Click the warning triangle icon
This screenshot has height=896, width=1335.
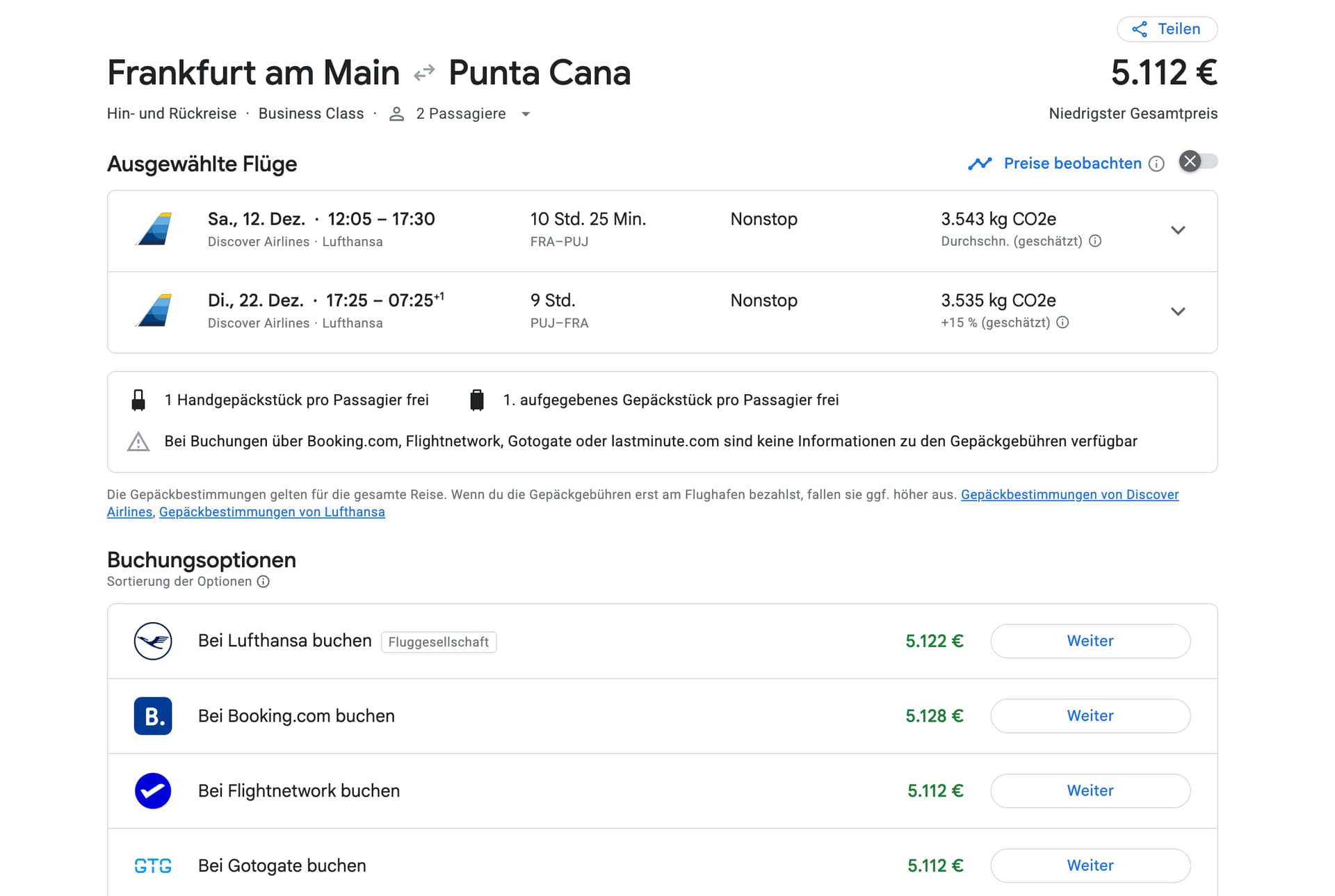138,441
